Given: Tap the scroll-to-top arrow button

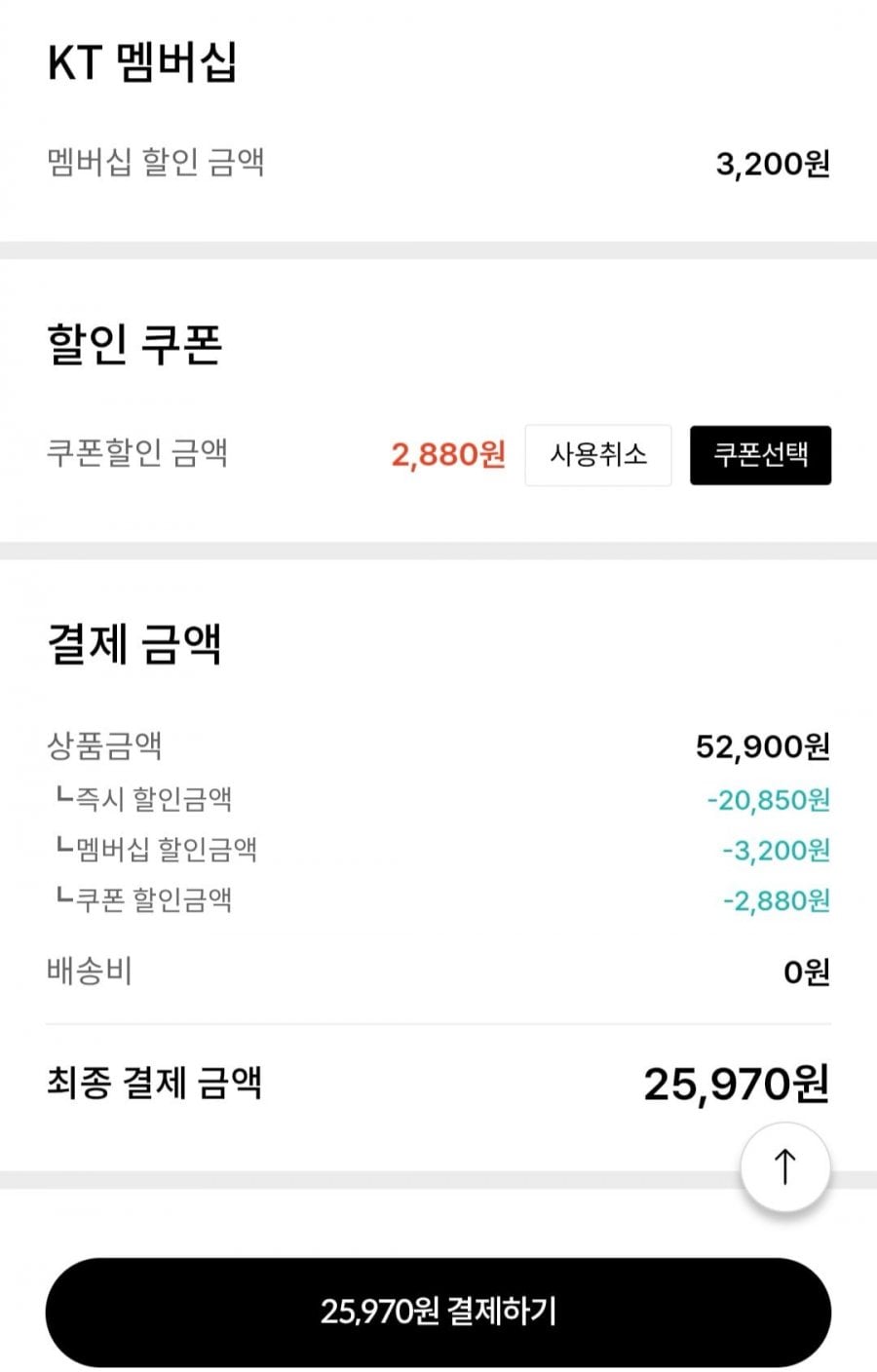Looking at the screenshot, I should pos(784,1166).
